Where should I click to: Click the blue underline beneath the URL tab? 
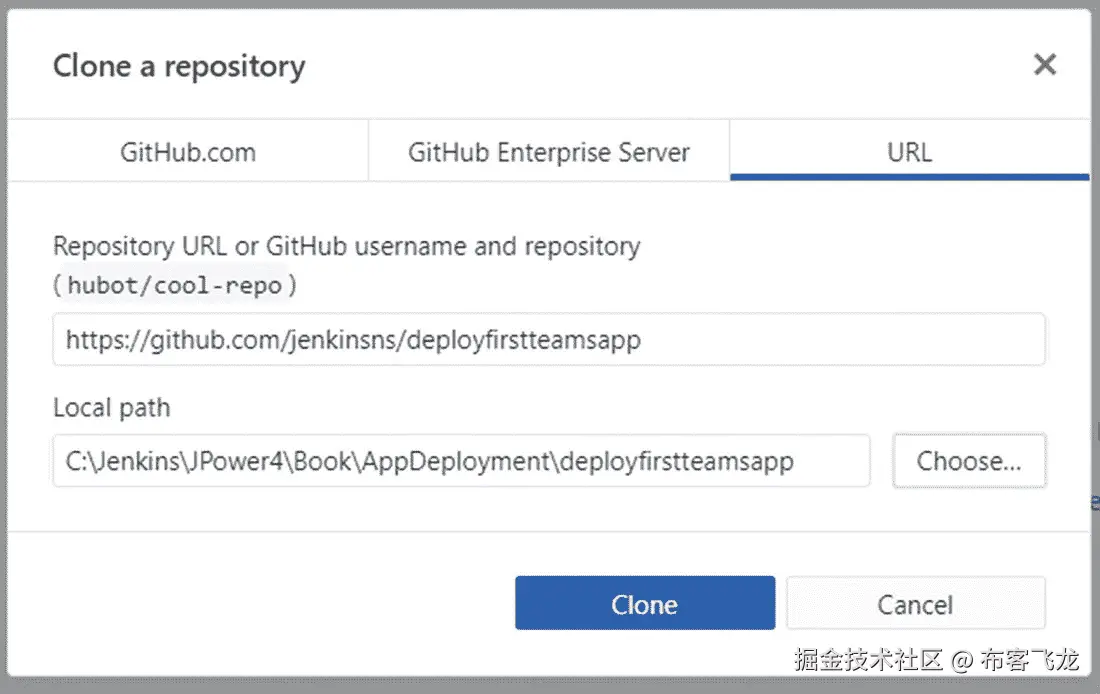pos(909,177)
